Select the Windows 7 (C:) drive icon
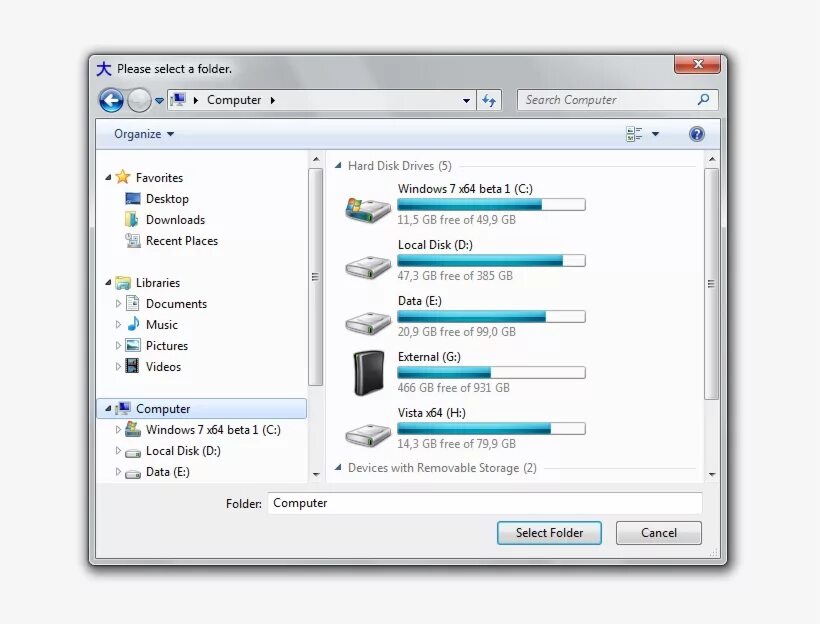 (x=368, y=210)
